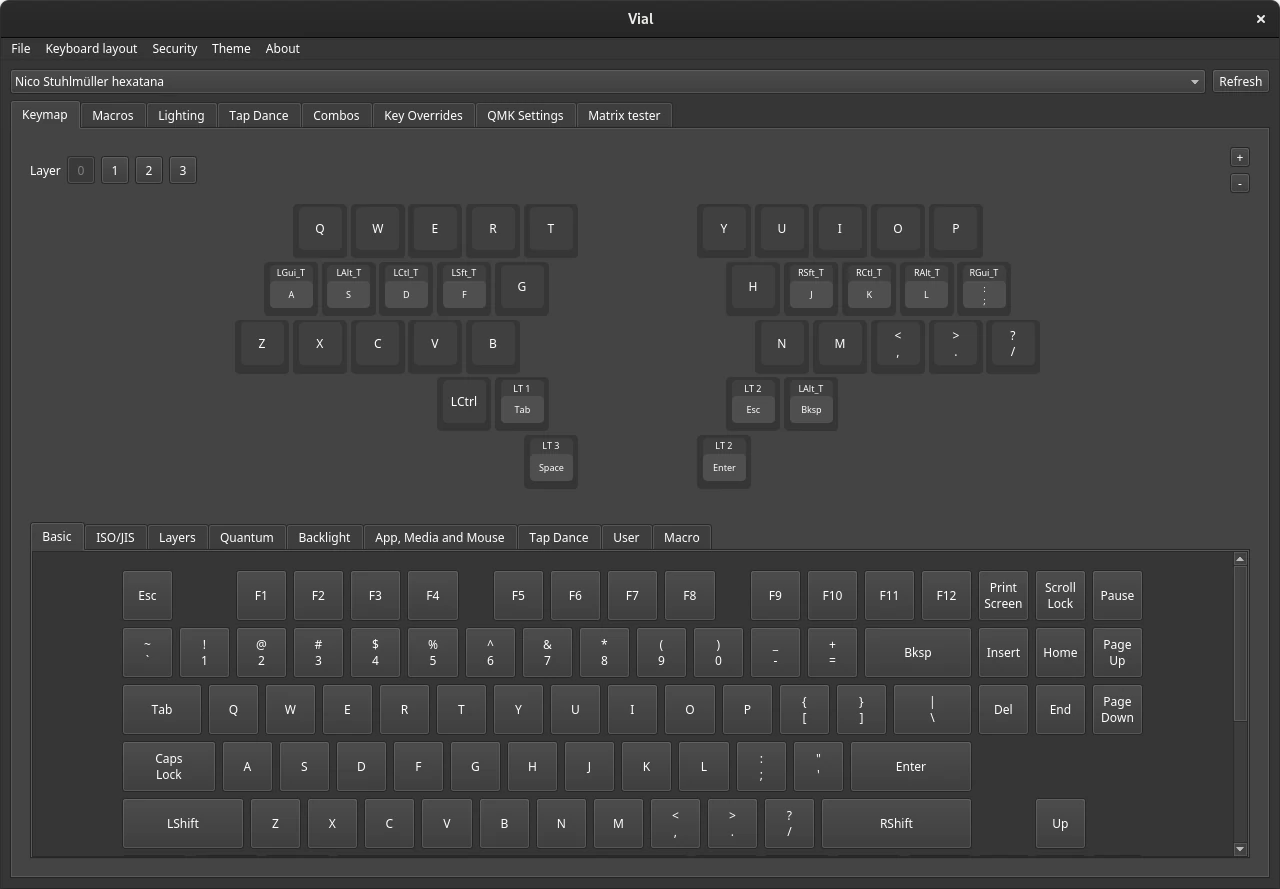Select the LT 2 Esc key
The image size is (1280, 889).
click(753, 402)
